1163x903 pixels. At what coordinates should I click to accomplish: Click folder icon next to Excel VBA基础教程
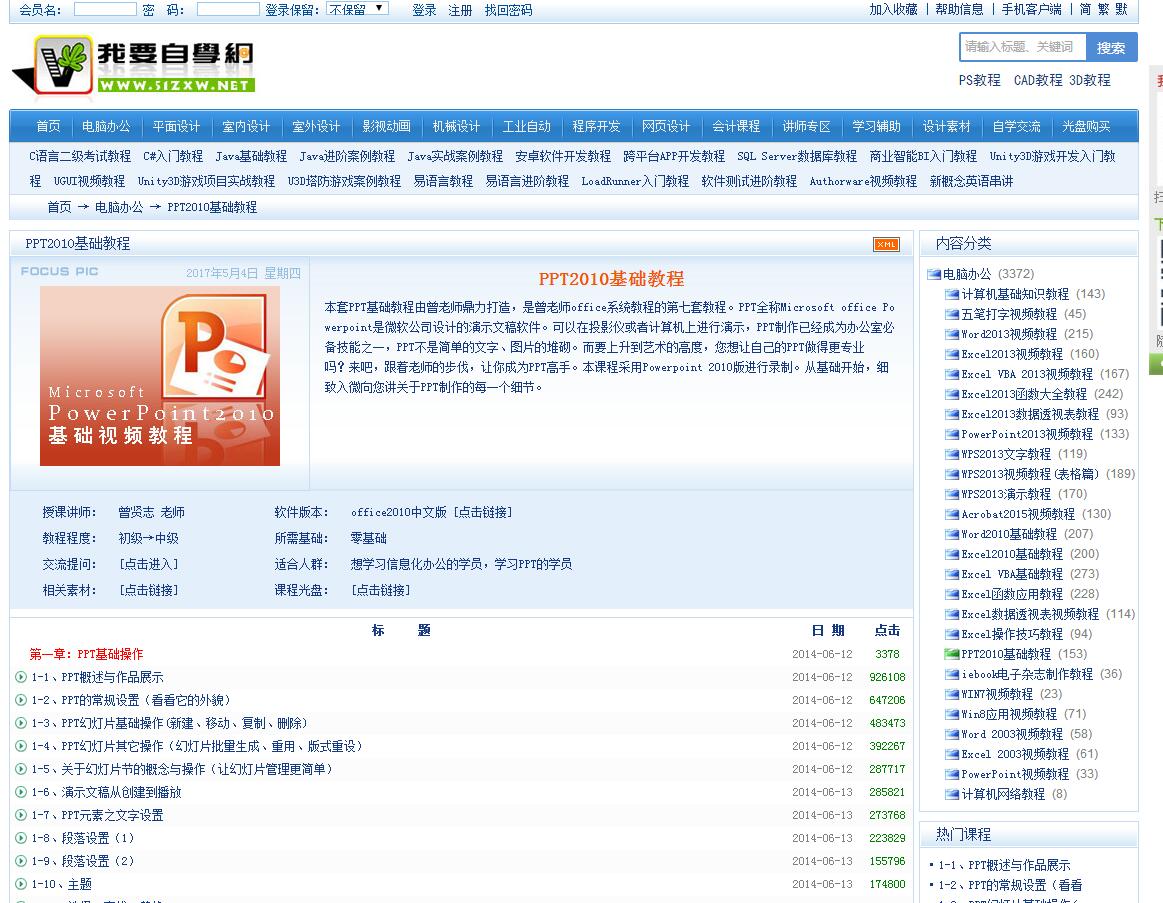coord(952,574)
